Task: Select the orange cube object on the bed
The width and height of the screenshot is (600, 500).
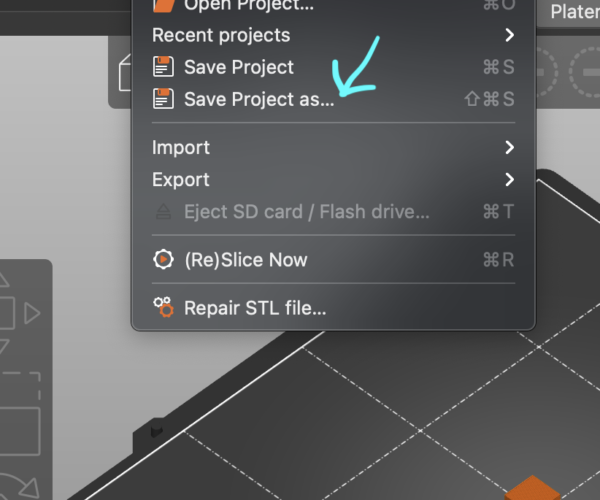Action: [532, 488]
